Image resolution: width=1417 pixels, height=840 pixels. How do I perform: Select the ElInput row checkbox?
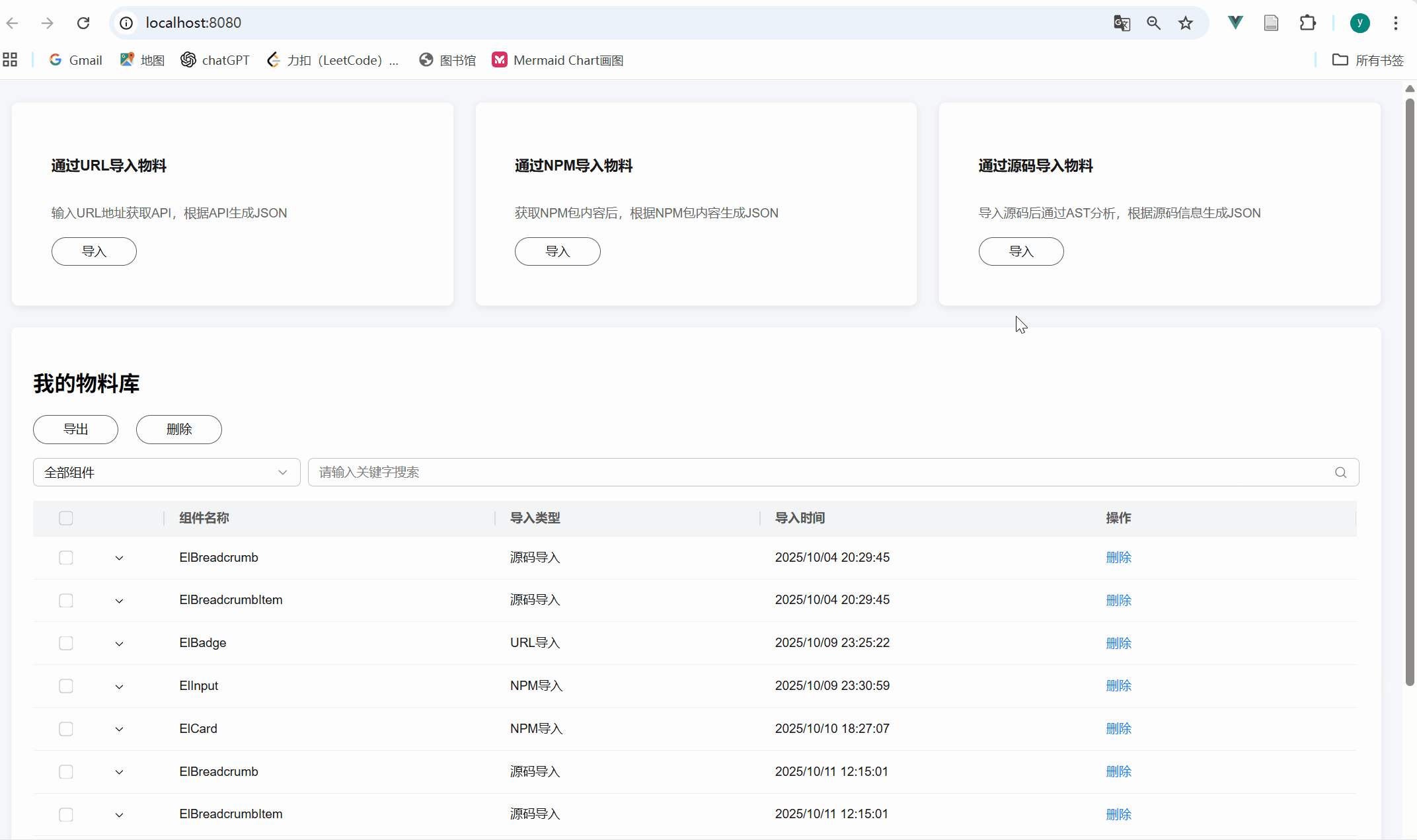coord(66,686)
